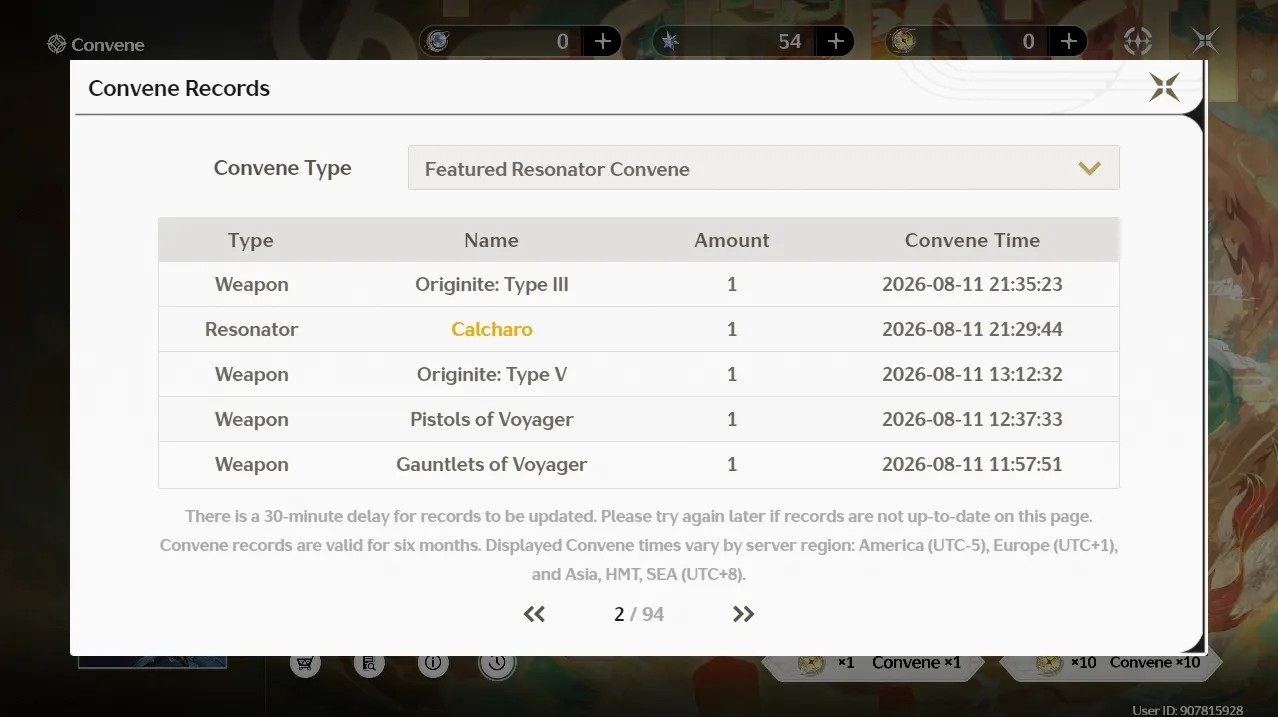The height and width of the screenshot is (717, 1278).
Task: Open the shop cart icon at bottom
Action: click(x=305, y=662)
